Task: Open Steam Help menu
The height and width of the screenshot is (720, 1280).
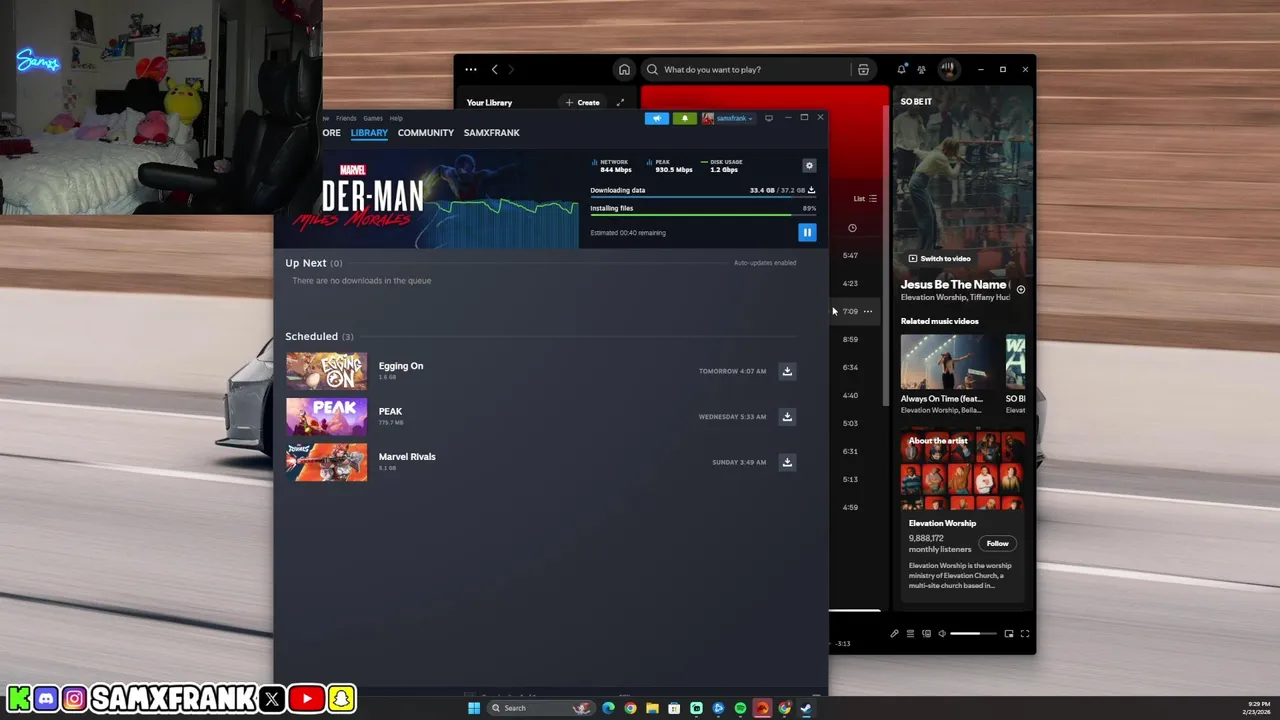Action: 396,118
